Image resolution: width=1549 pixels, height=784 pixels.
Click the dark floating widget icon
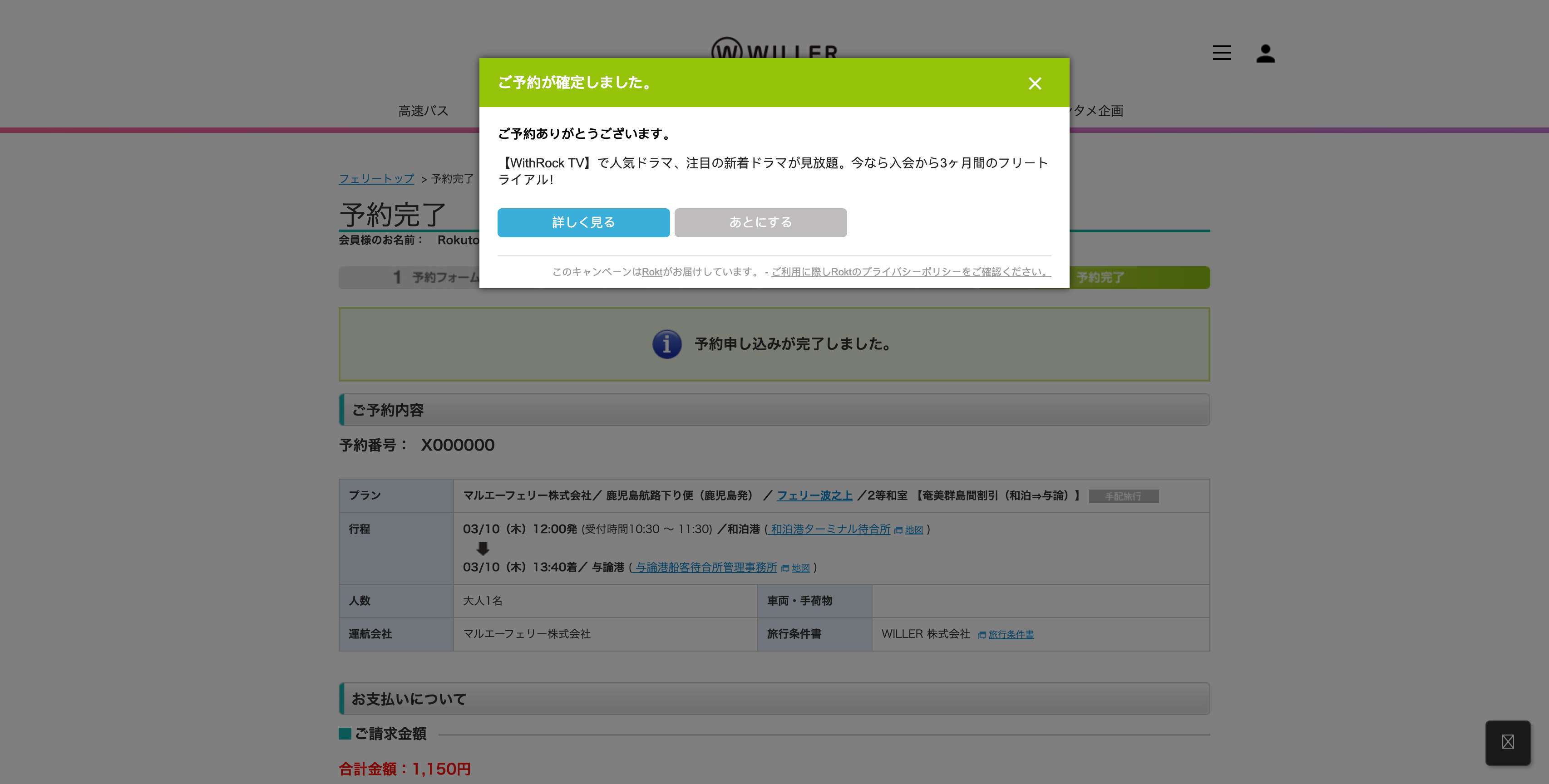1508,743
